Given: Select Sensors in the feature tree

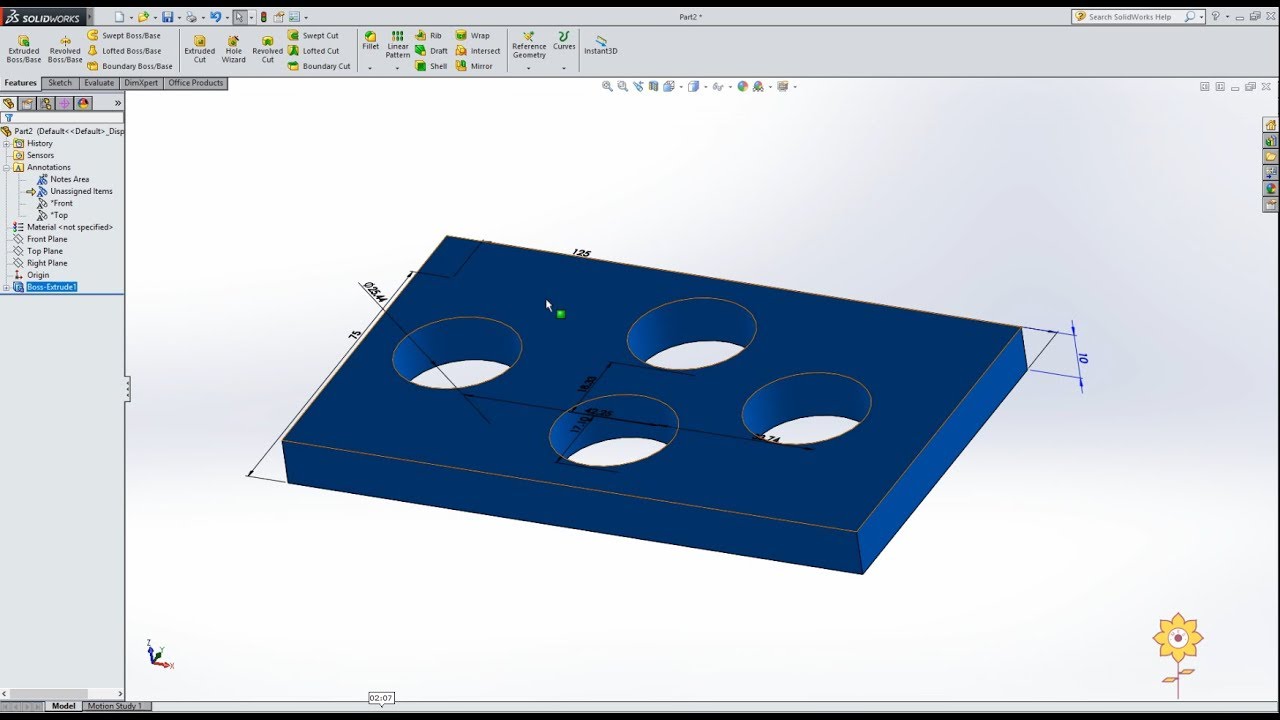Looking at the screenshot, I should coord(40,156).
